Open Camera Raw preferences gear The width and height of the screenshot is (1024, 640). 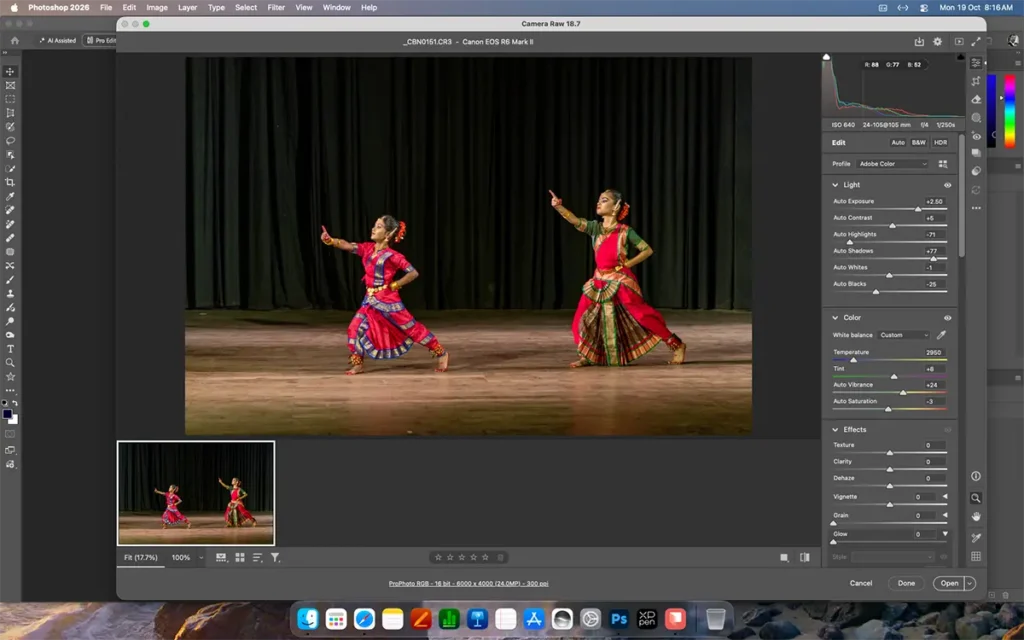937,41
